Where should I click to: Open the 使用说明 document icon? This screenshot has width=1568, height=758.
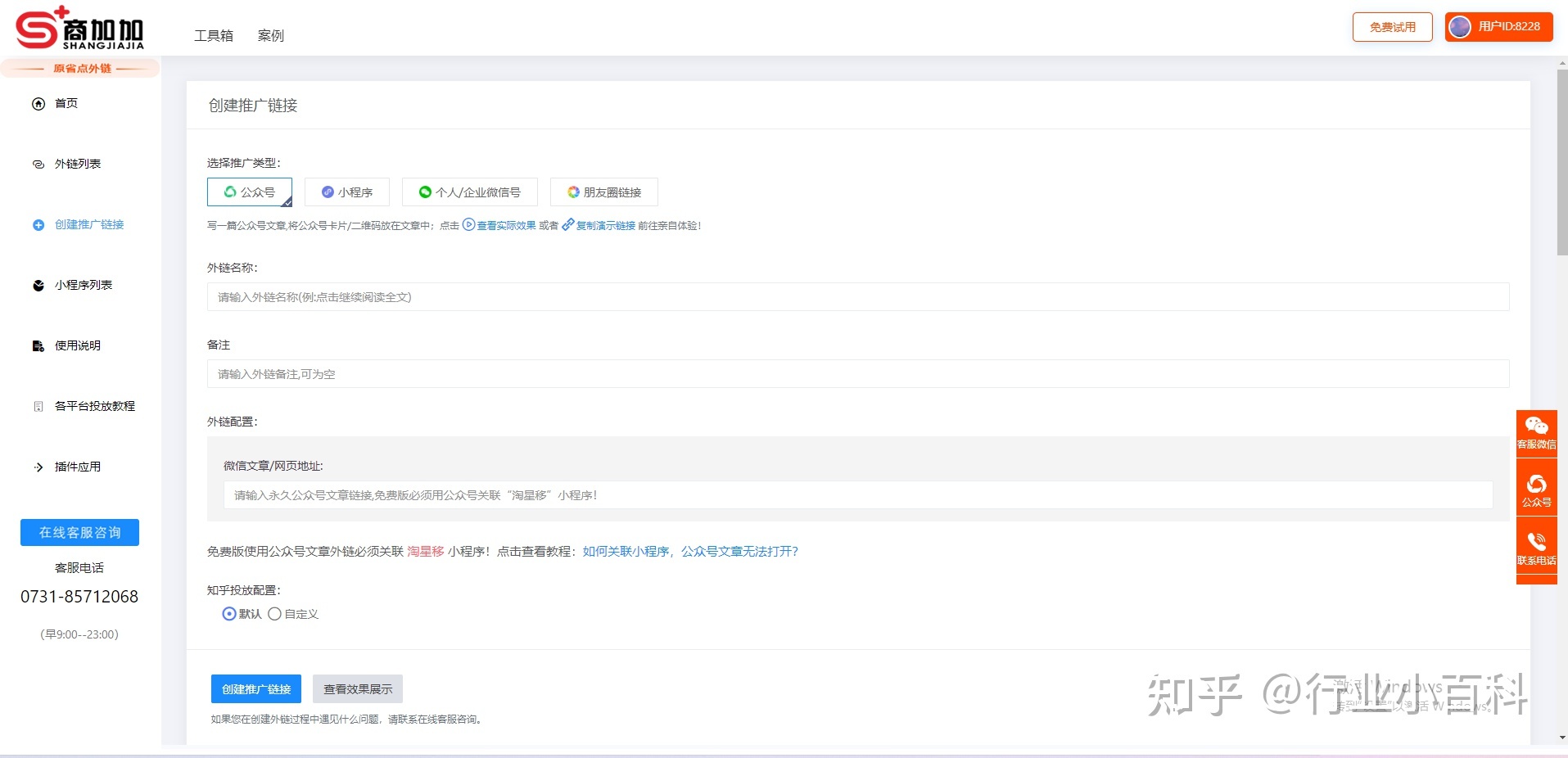(x=38, y=345)
